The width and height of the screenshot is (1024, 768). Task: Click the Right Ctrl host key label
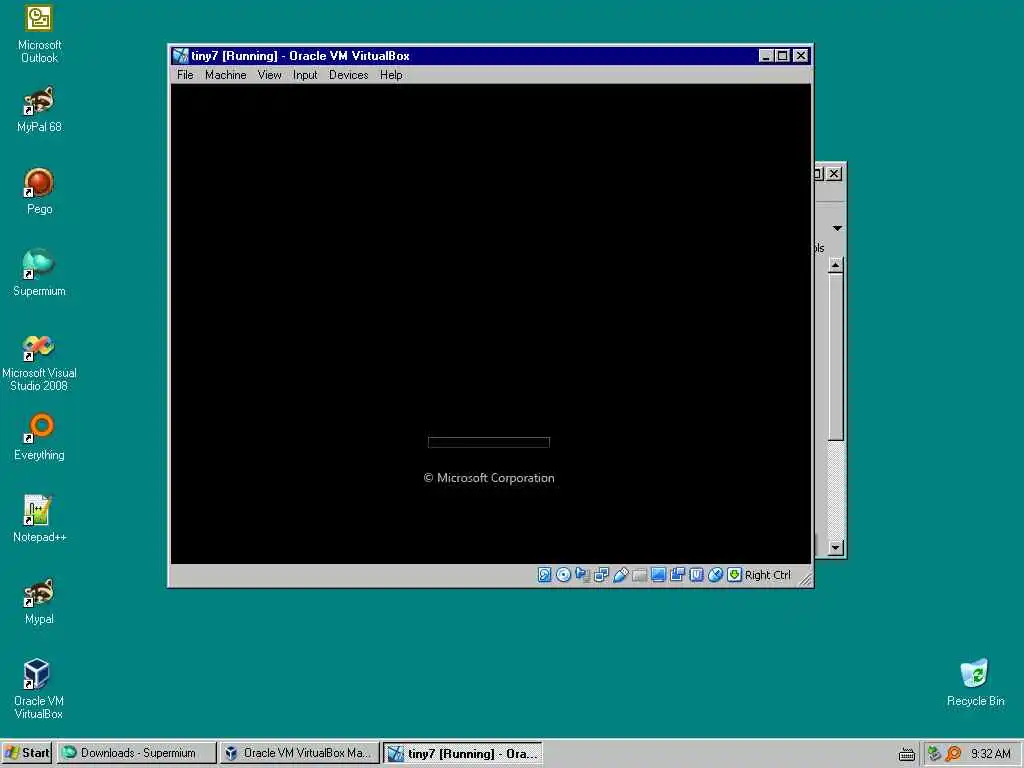pos(768,575)
